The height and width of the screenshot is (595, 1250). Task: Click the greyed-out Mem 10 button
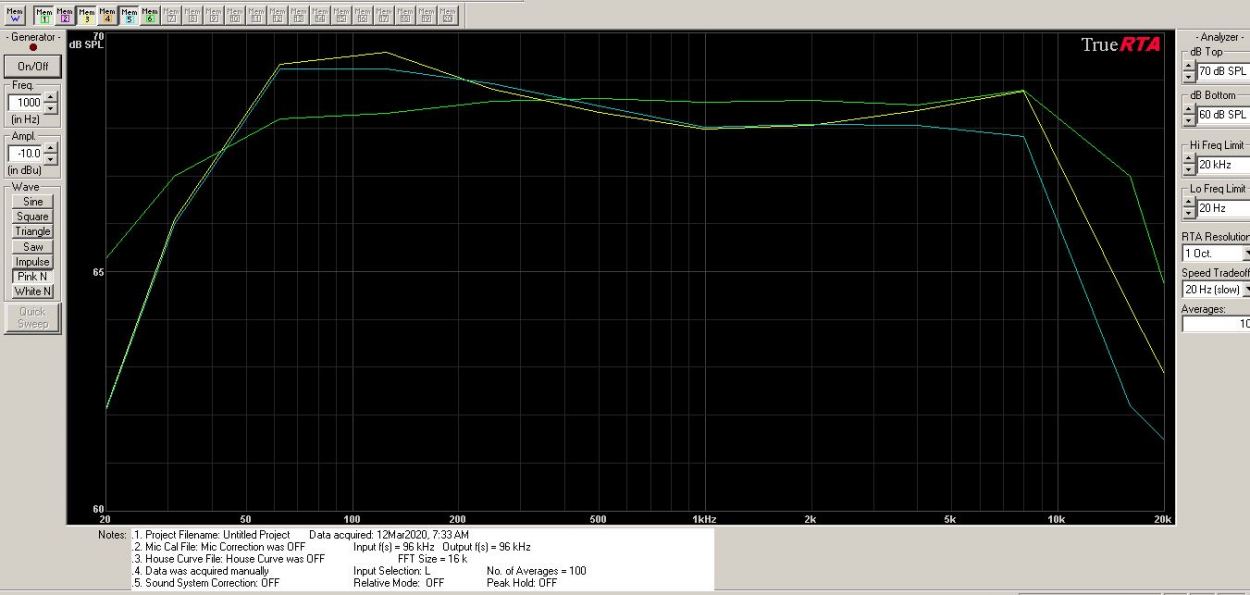point(235,15)
